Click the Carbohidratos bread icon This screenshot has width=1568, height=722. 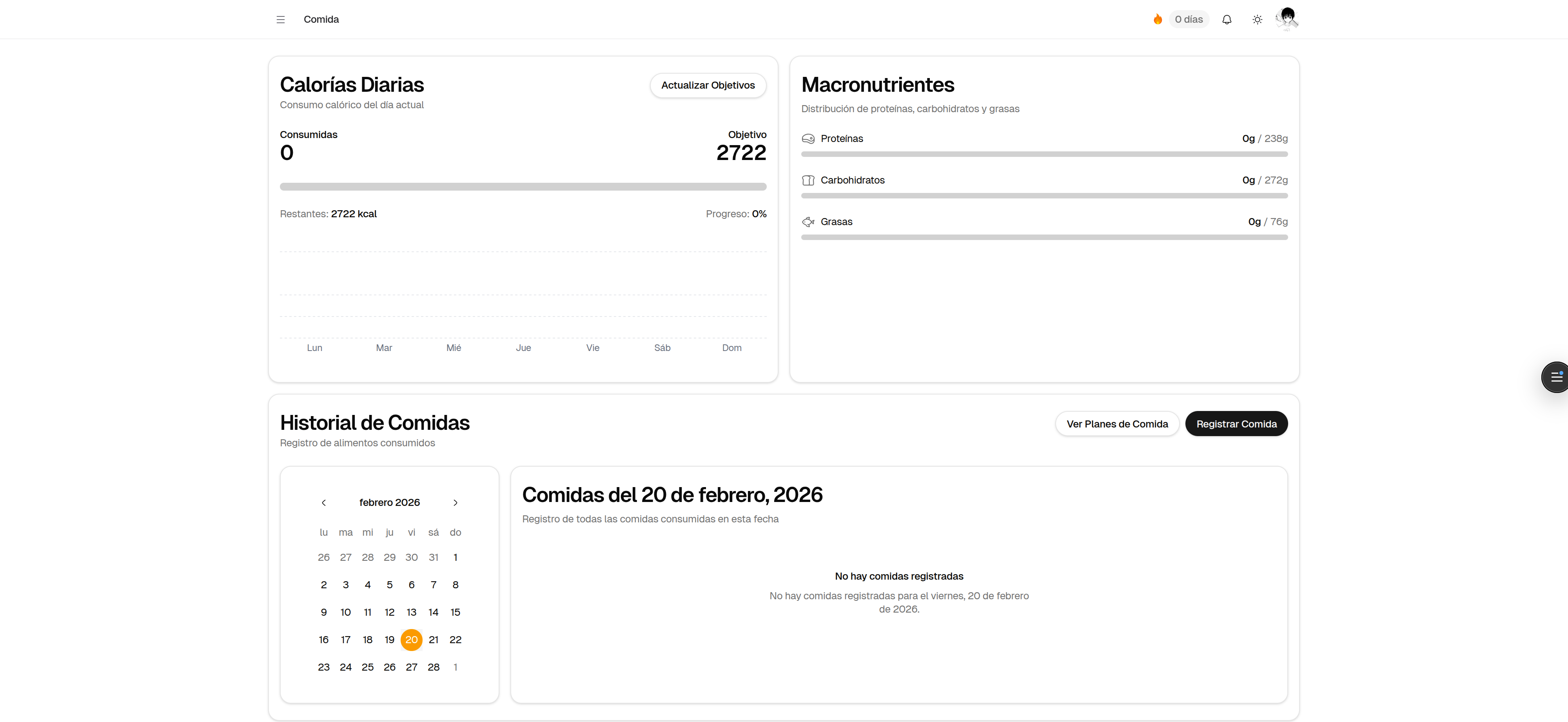pyautogui.click(x=808, y=180)
